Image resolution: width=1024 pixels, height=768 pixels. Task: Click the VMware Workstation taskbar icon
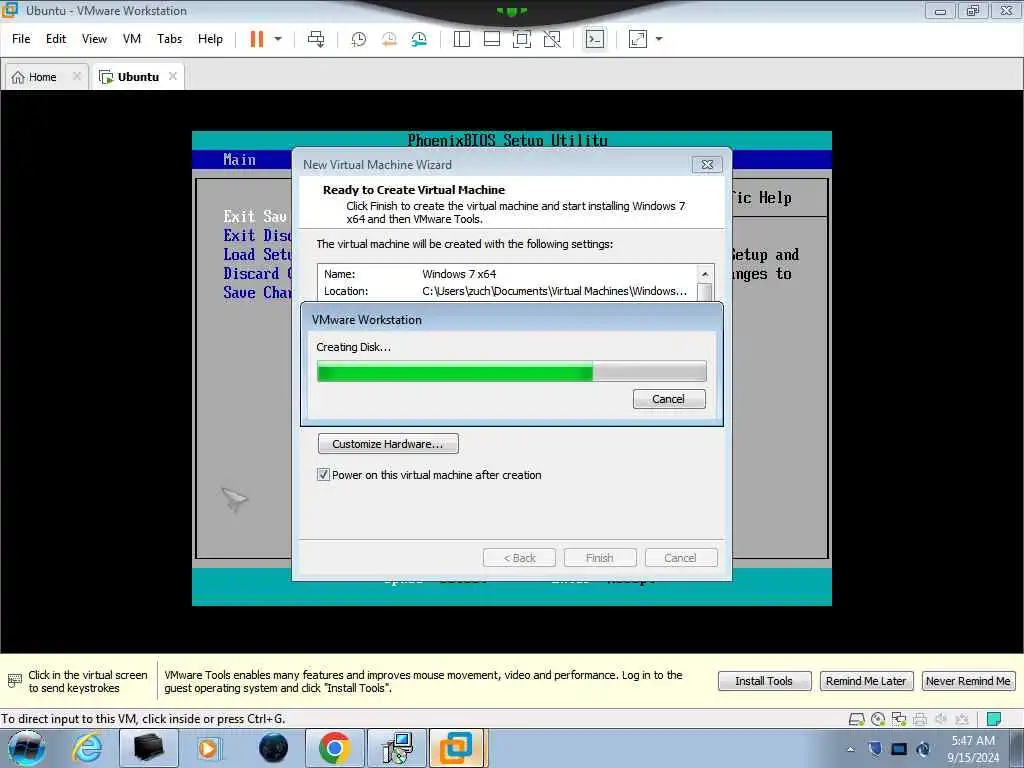coord(456,748)
